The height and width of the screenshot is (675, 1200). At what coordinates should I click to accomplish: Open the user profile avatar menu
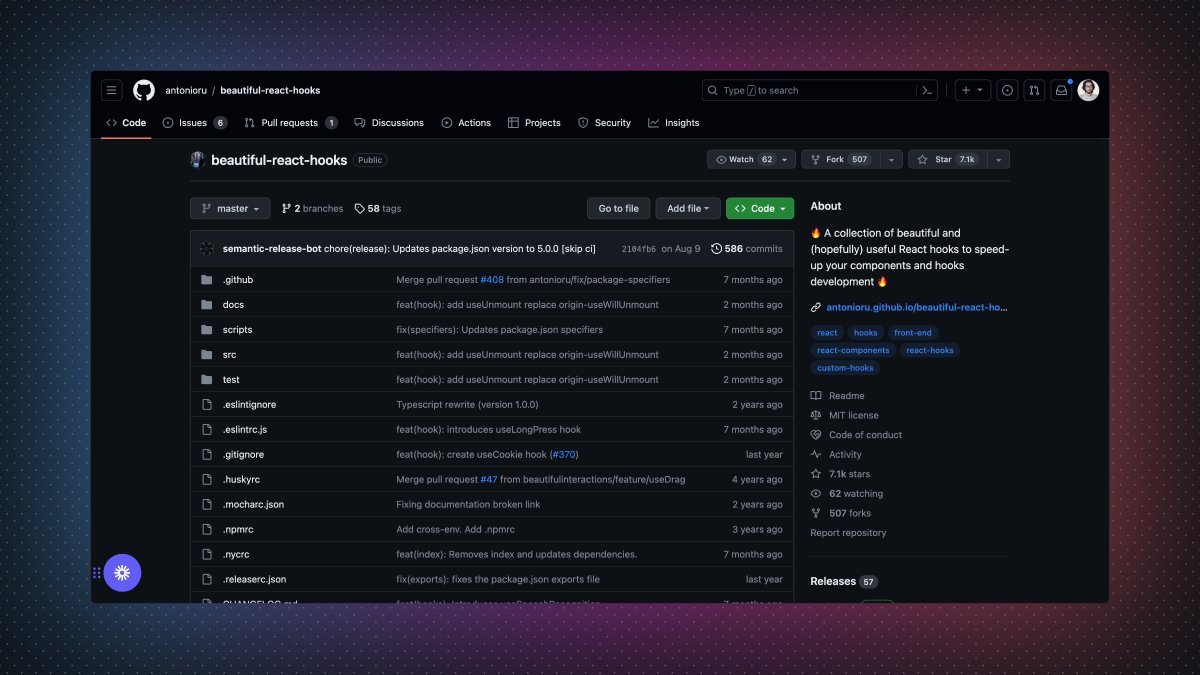(1088, 90)
